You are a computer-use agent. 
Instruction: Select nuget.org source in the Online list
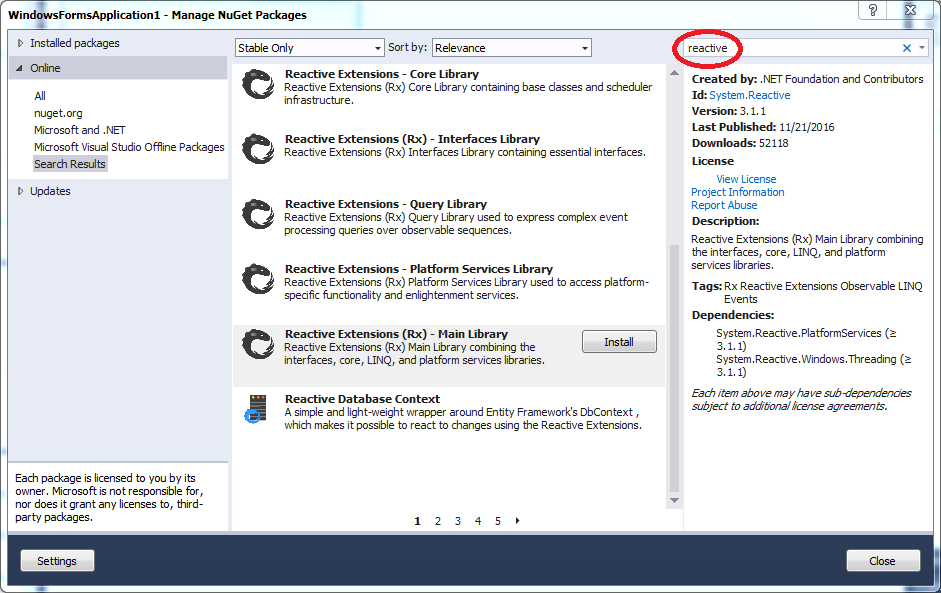point(58,114)
